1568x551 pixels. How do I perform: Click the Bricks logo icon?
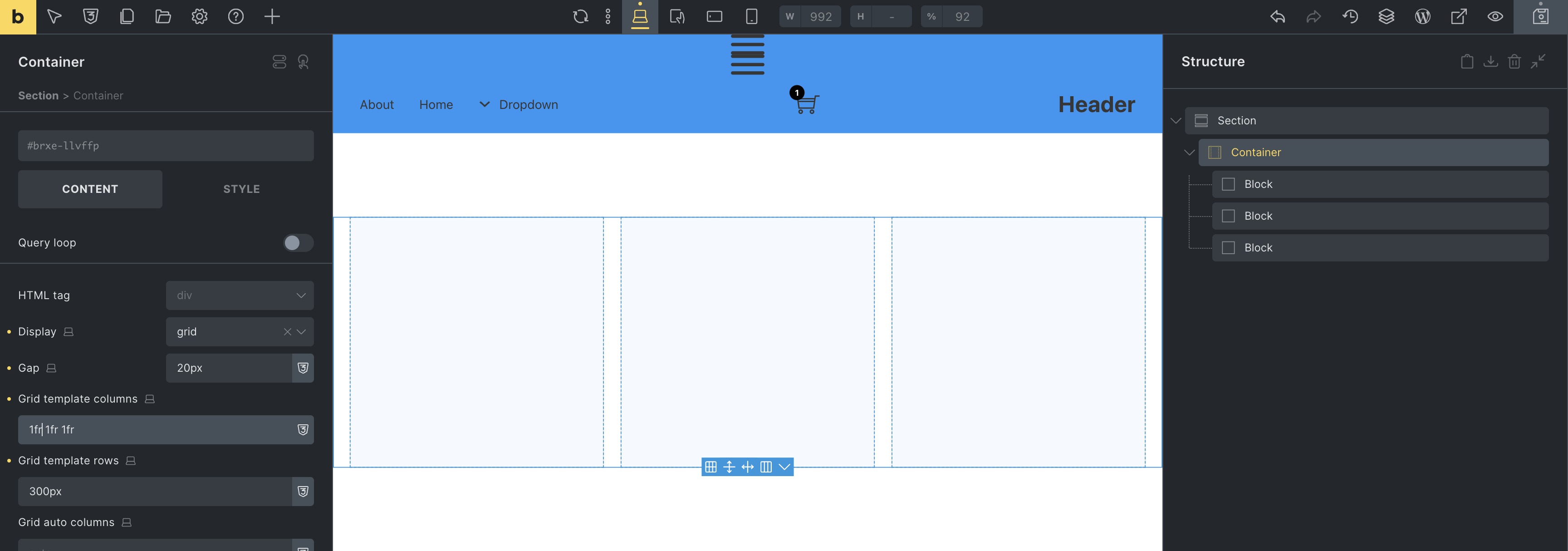pyautogui.click(x=18, y=16)
